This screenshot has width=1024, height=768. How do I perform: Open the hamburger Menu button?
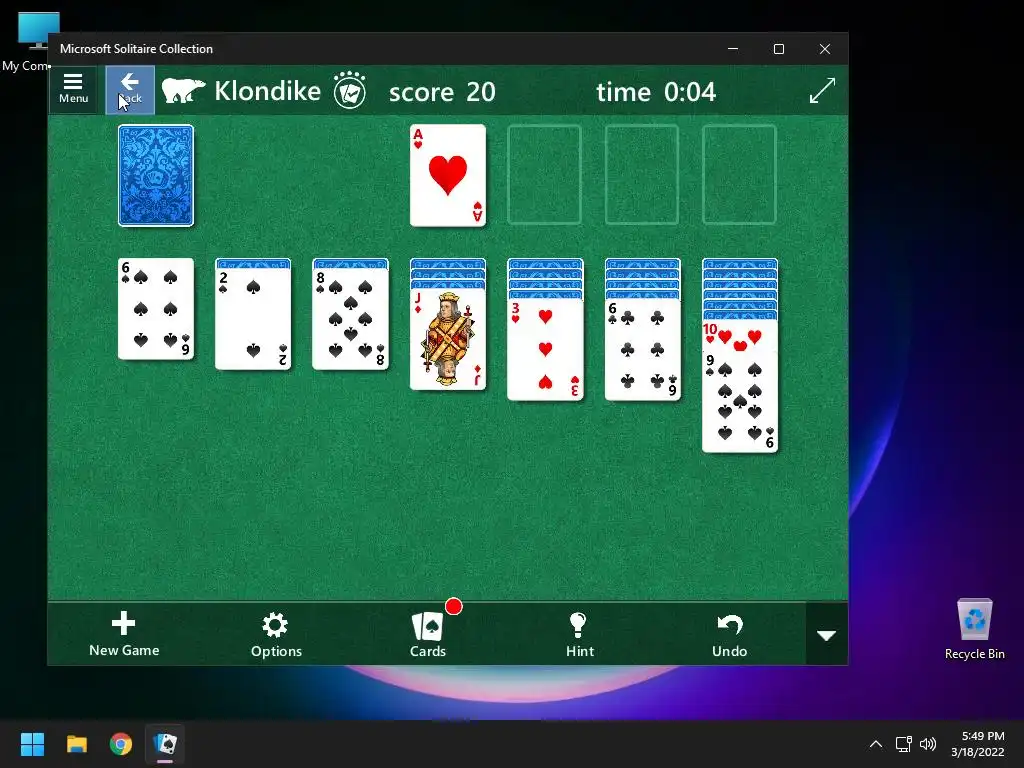[x=73, y=89]
